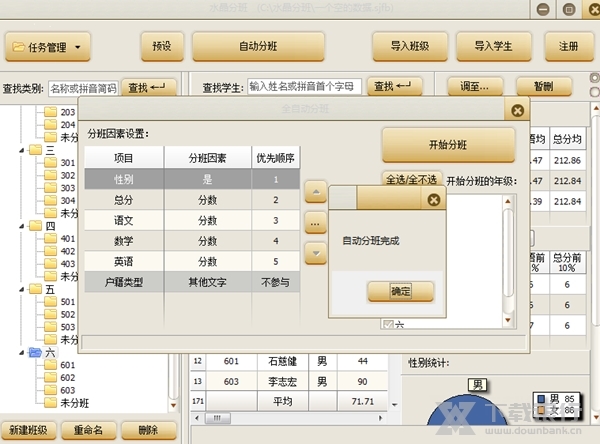Click the 项目 column header
The width and height of the screenshot is (600, 444).
[124, 158]
